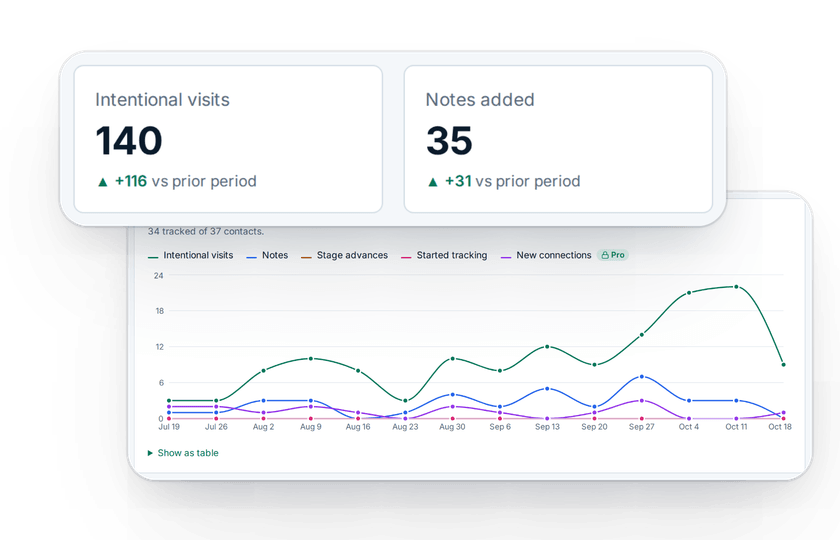The width and height of the screenshot is (840, 540).
Task: Select the Sep 13 point on green line
Action: point(547,347)
